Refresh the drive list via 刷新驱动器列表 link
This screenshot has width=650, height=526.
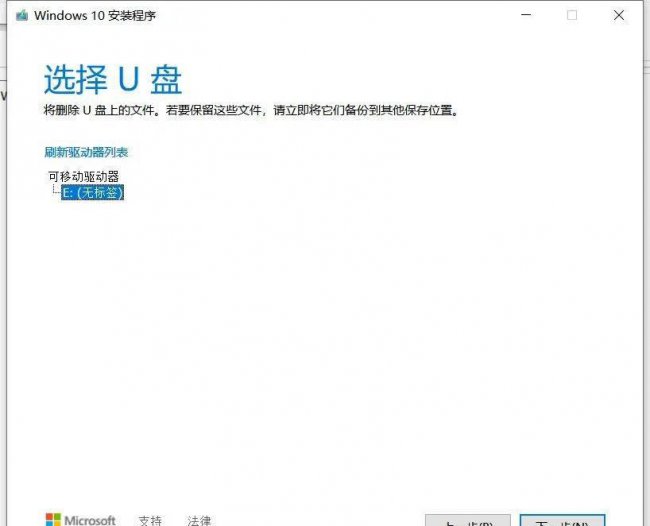(86, 152)
